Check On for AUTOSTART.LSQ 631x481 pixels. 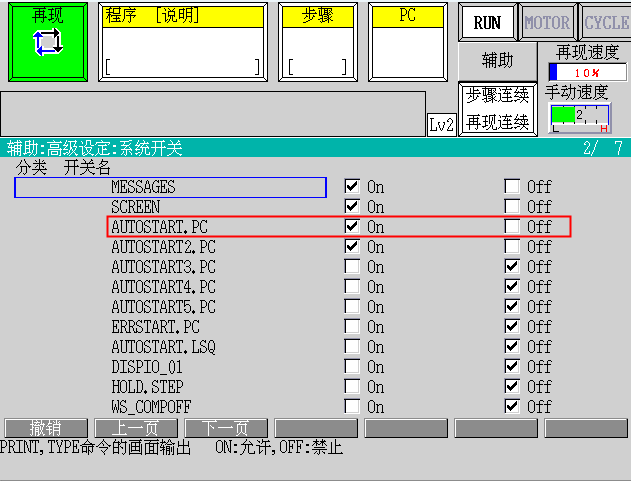[352, 346]
